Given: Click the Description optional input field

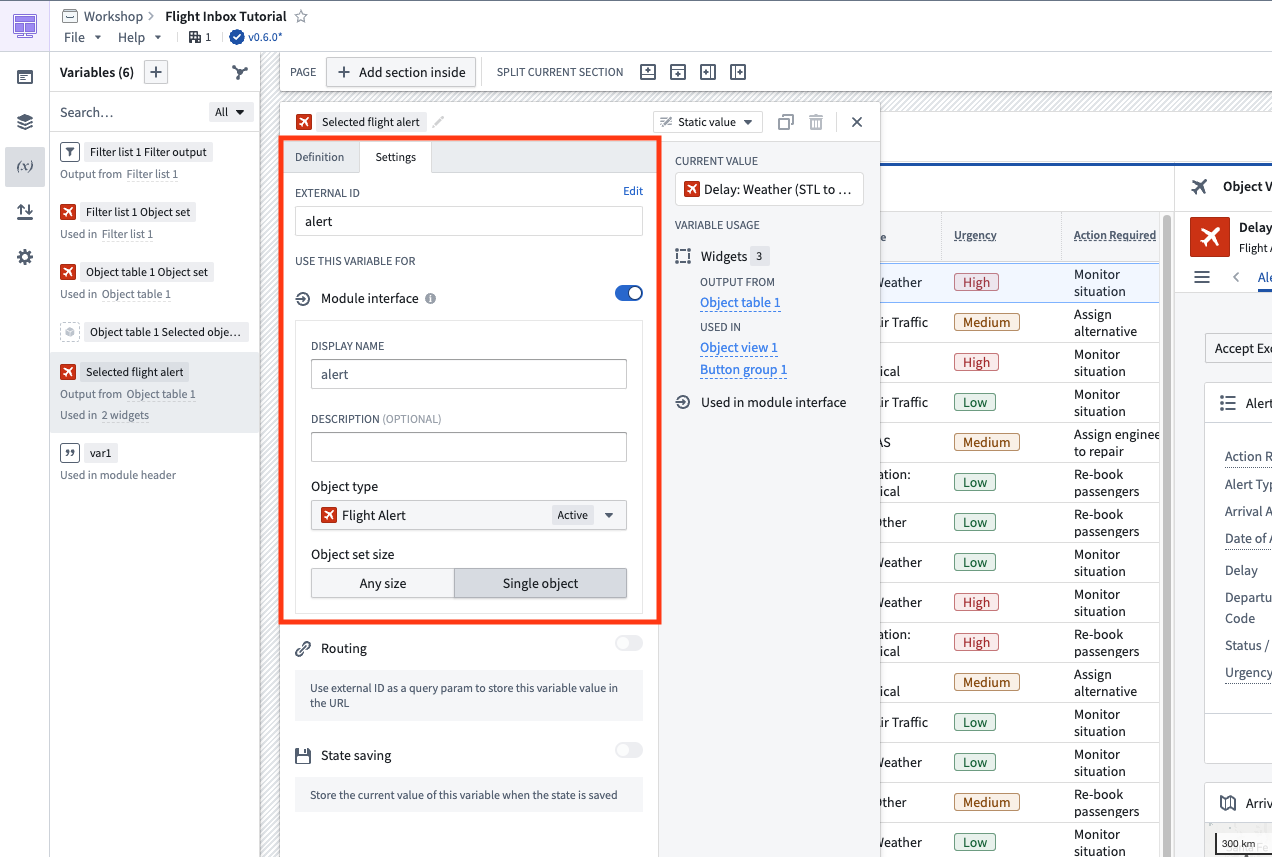Looking at the screenshot, I should click(469, 447).
